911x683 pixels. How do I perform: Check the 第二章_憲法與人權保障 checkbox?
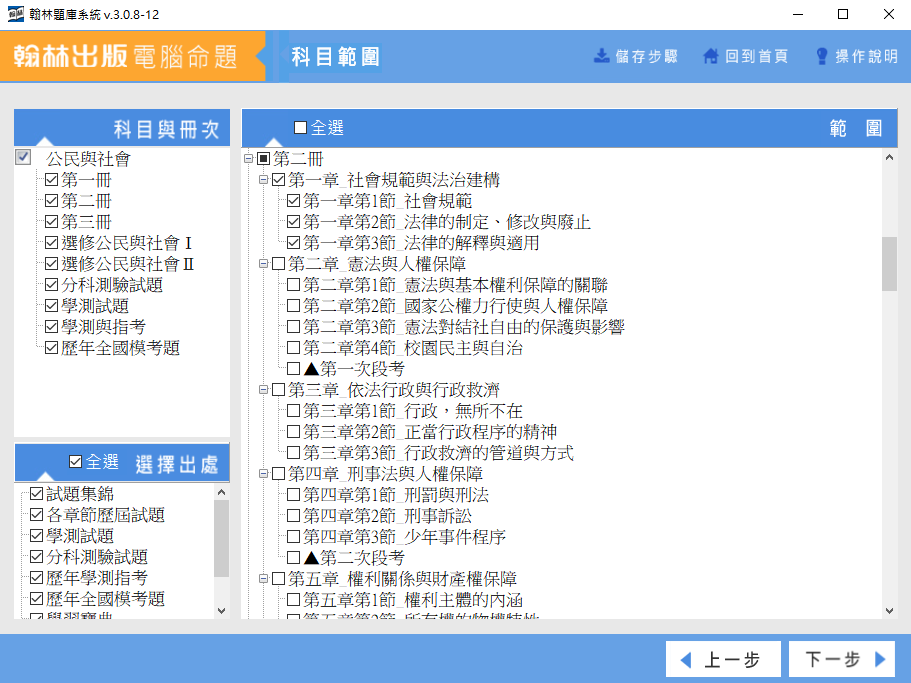click(279, 264)
